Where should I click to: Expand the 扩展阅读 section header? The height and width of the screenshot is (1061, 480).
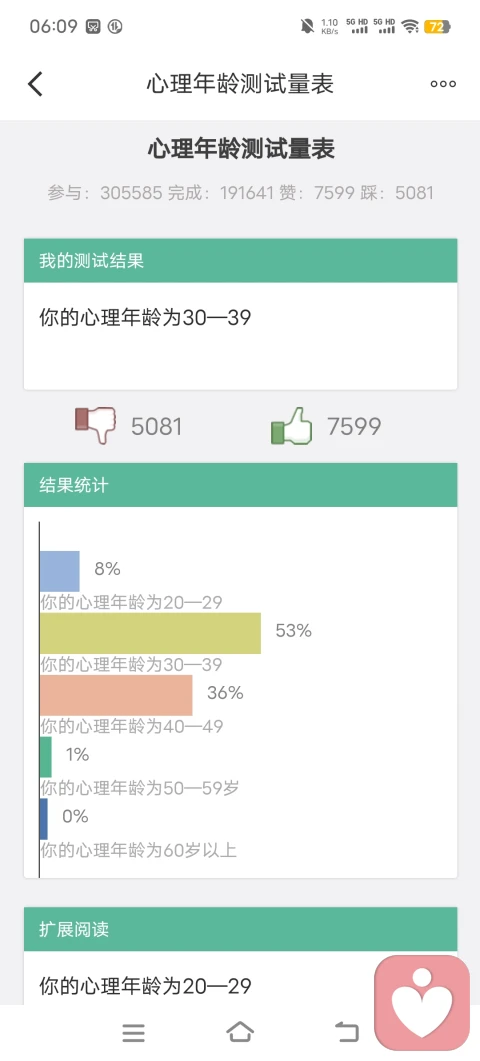pyautogui.click(x=240, y=929)
